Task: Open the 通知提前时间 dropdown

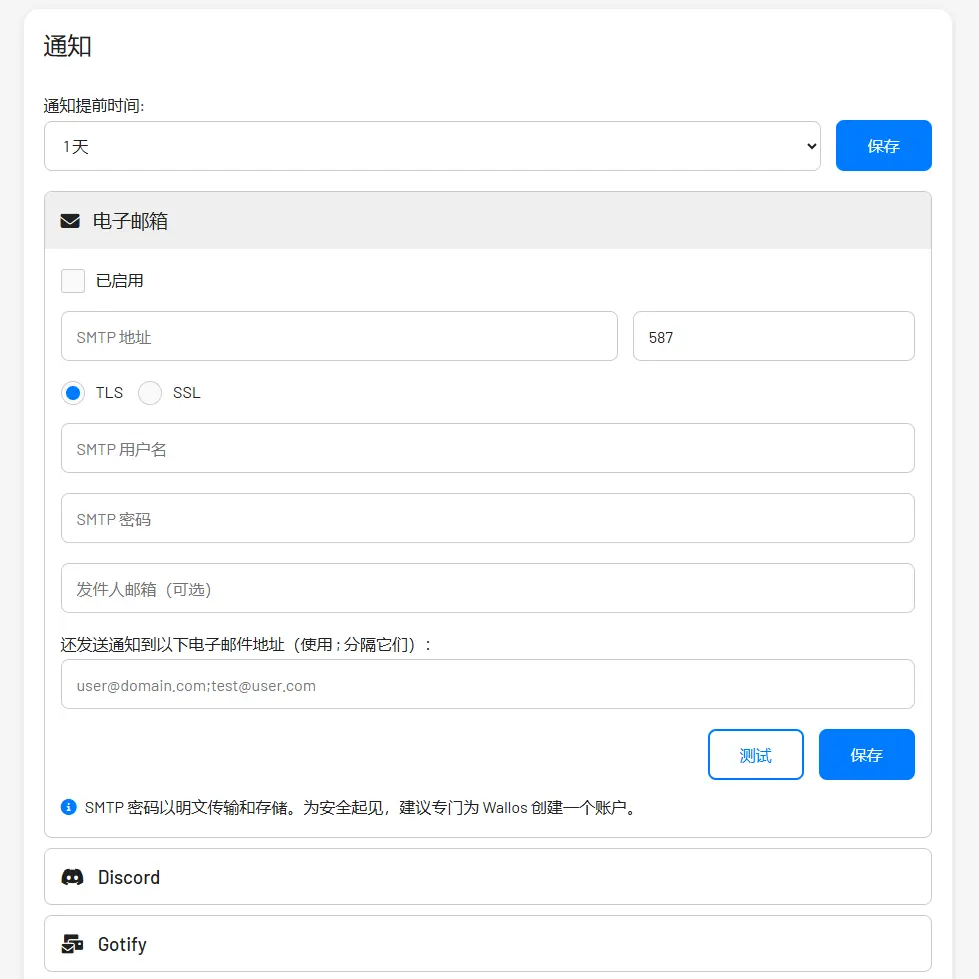Action: 432,145
